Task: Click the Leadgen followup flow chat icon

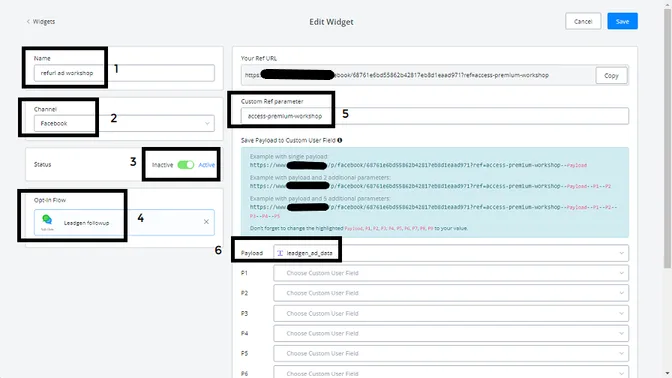Action: [47, 220]
